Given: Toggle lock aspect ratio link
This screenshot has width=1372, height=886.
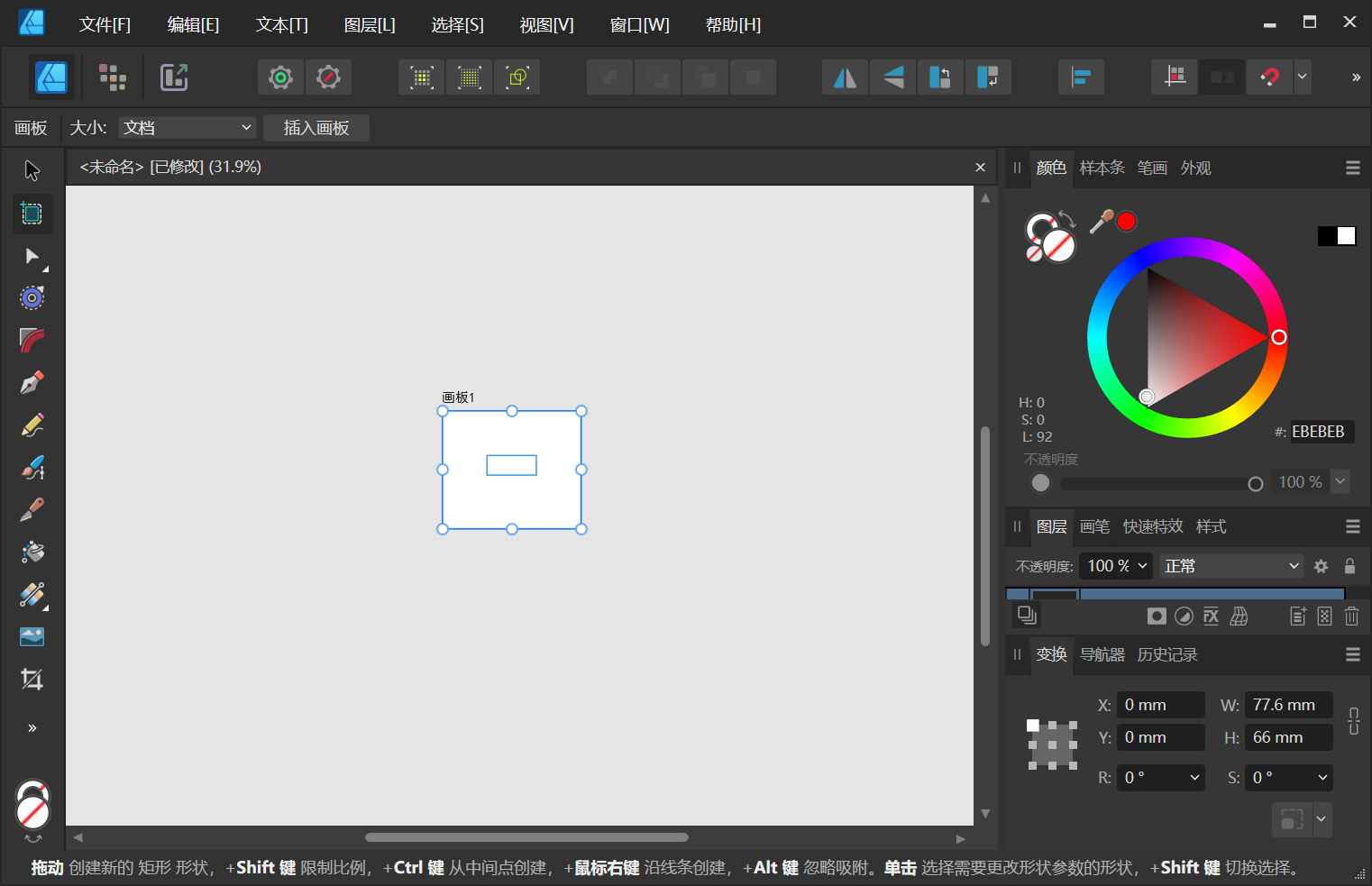Looking at the screenshot, I should (x=1354, y=721).
